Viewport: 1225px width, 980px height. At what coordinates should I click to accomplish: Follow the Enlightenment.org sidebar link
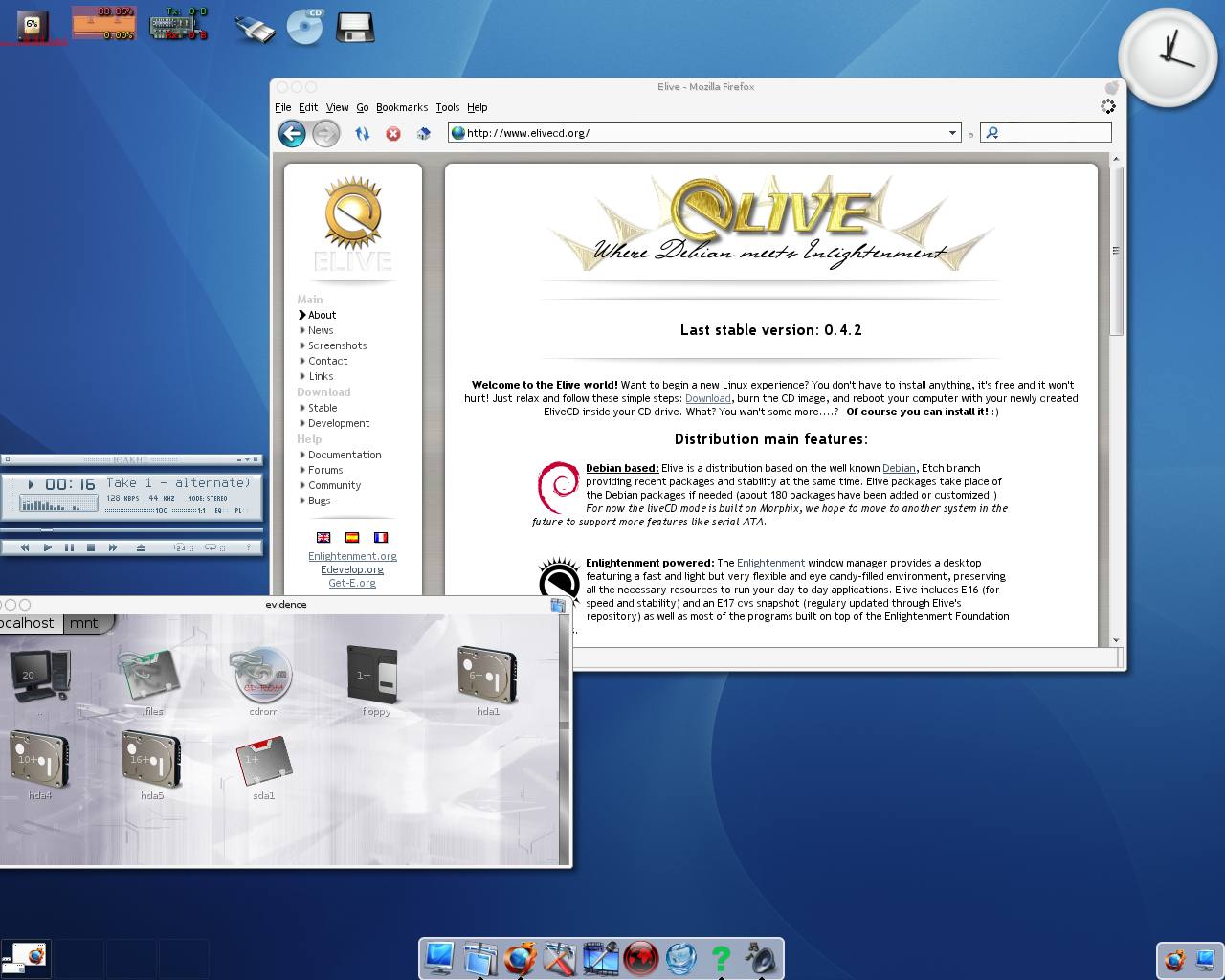tap(352, 556)
